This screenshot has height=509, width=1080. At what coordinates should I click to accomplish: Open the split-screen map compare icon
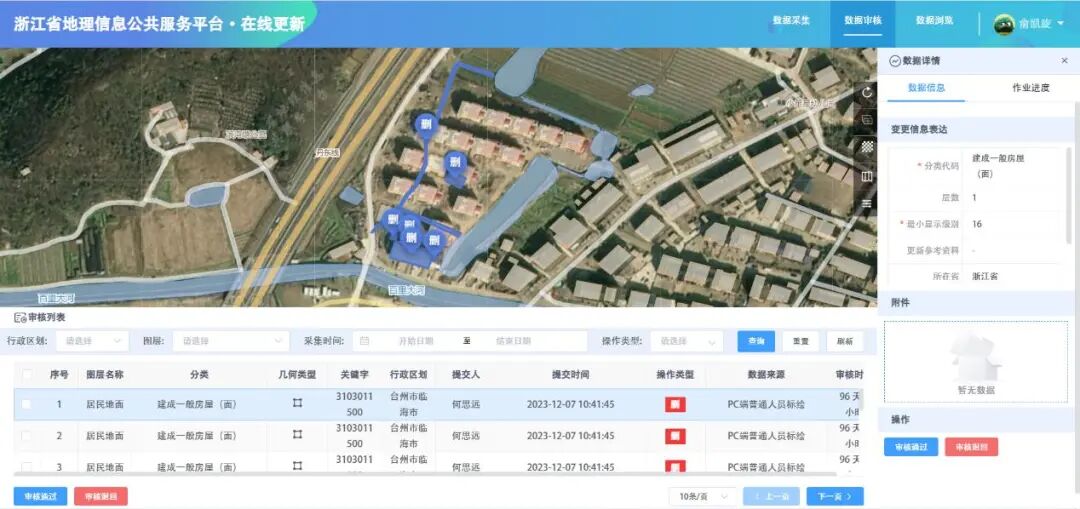tap(867, 176)
